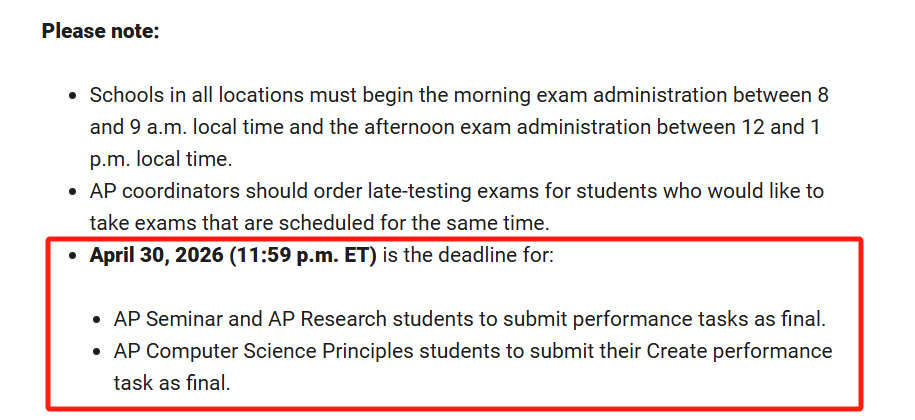This screenshot has width=915, height=420.
Task: Click the bold "April 30, 2026" date
Action: (x=156, y=255)
